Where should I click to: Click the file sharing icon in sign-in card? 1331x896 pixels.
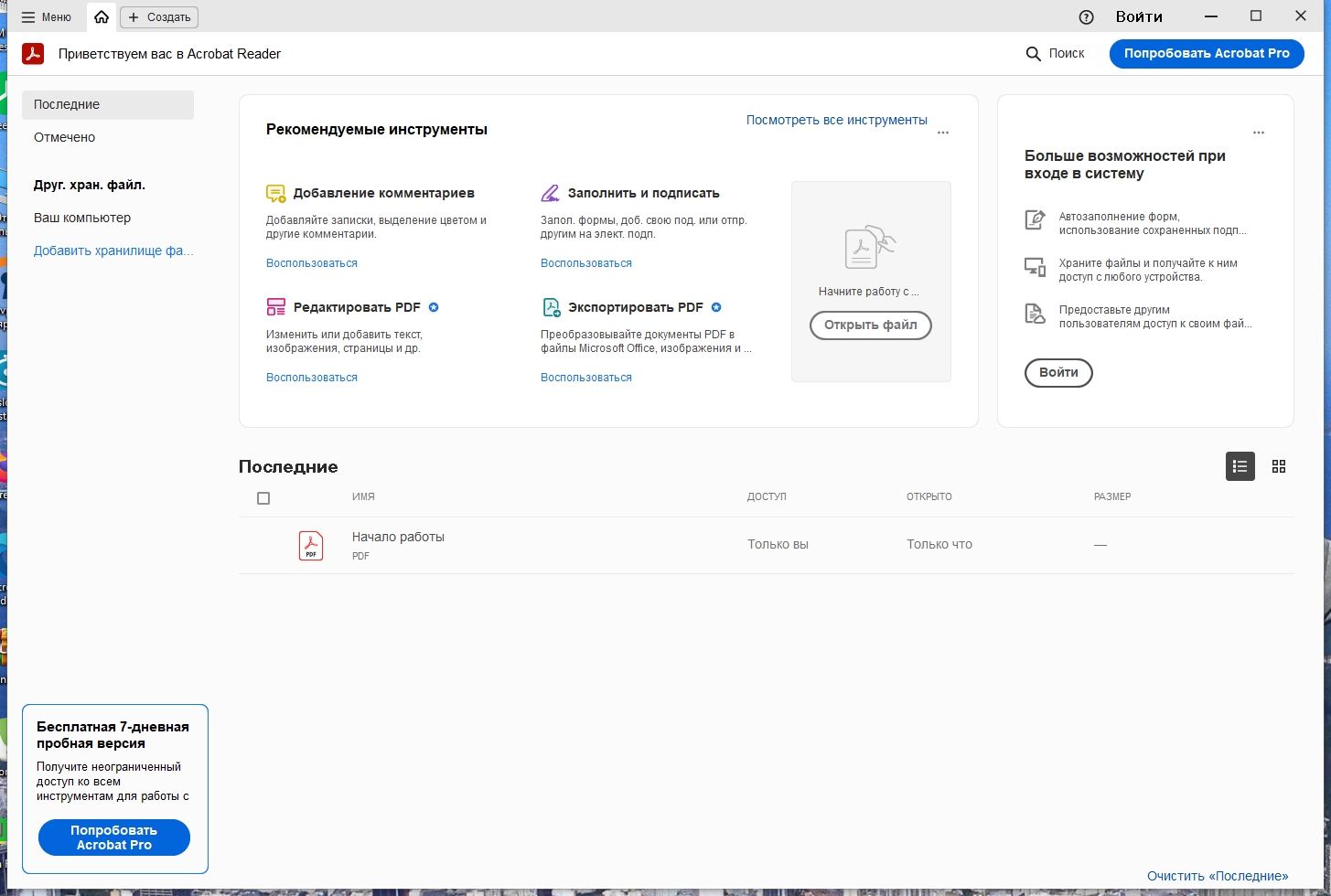point(1035,315)
